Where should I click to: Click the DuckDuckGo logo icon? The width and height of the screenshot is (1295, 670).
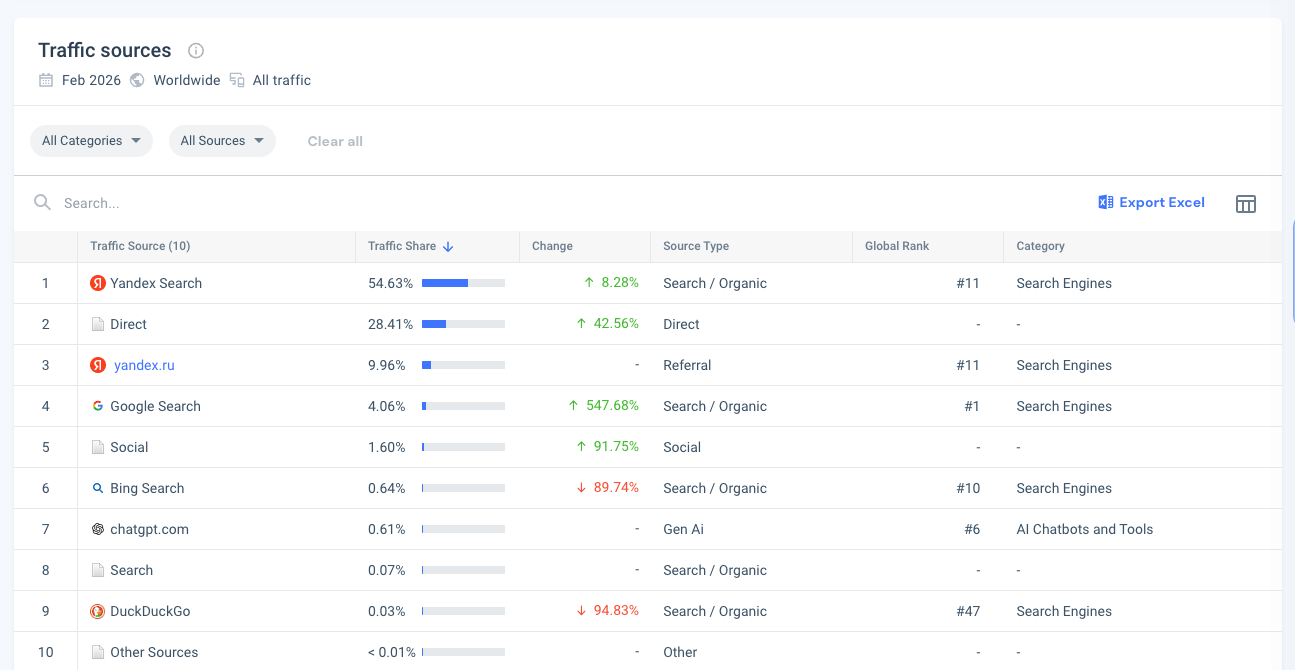98,611
